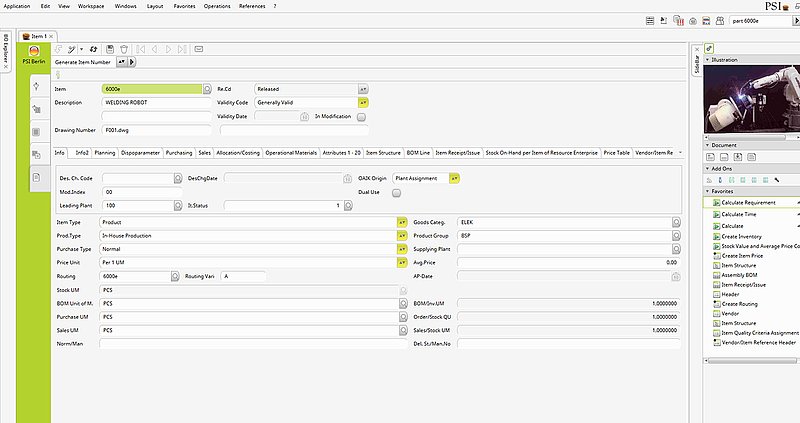Image resolution: width=800 pixels, height=423 pixels.
Task: Open calendar icon next to Validity Date
Action: click(305, 116)
